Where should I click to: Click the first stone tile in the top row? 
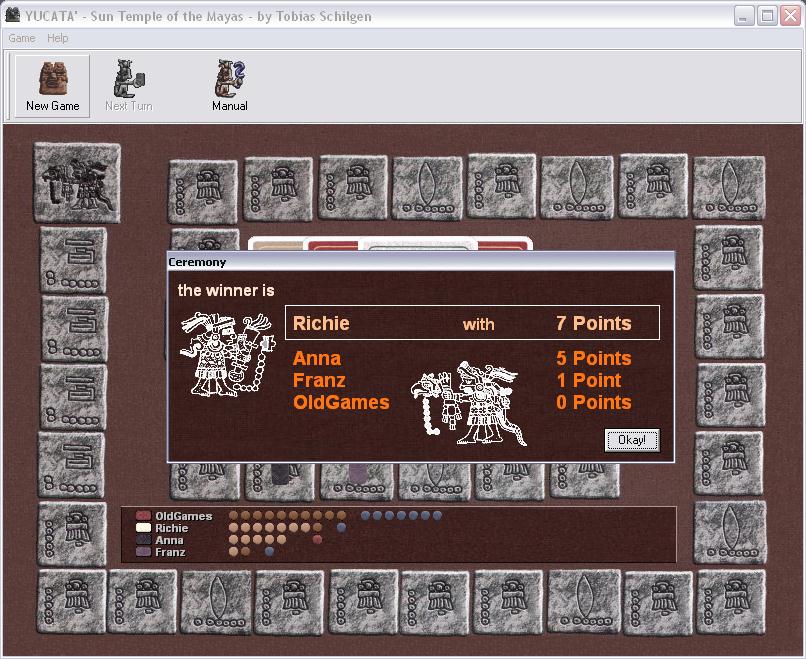(203, 191)
